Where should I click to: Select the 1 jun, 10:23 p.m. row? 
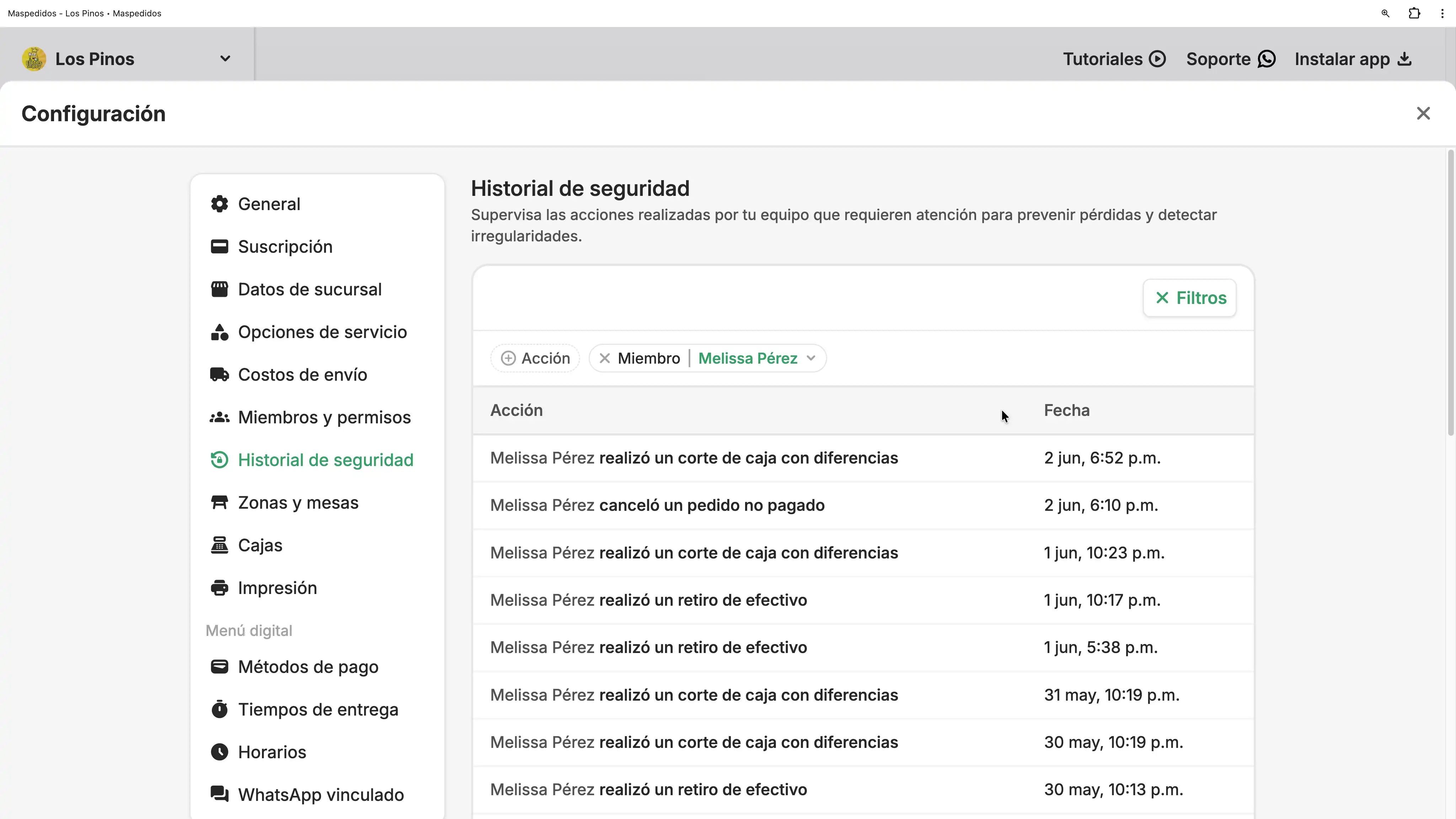(x=863, y=553)
